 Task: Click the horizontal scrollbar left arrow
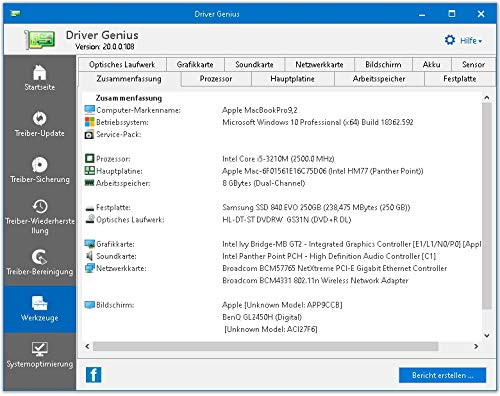(x=87, y=346)
